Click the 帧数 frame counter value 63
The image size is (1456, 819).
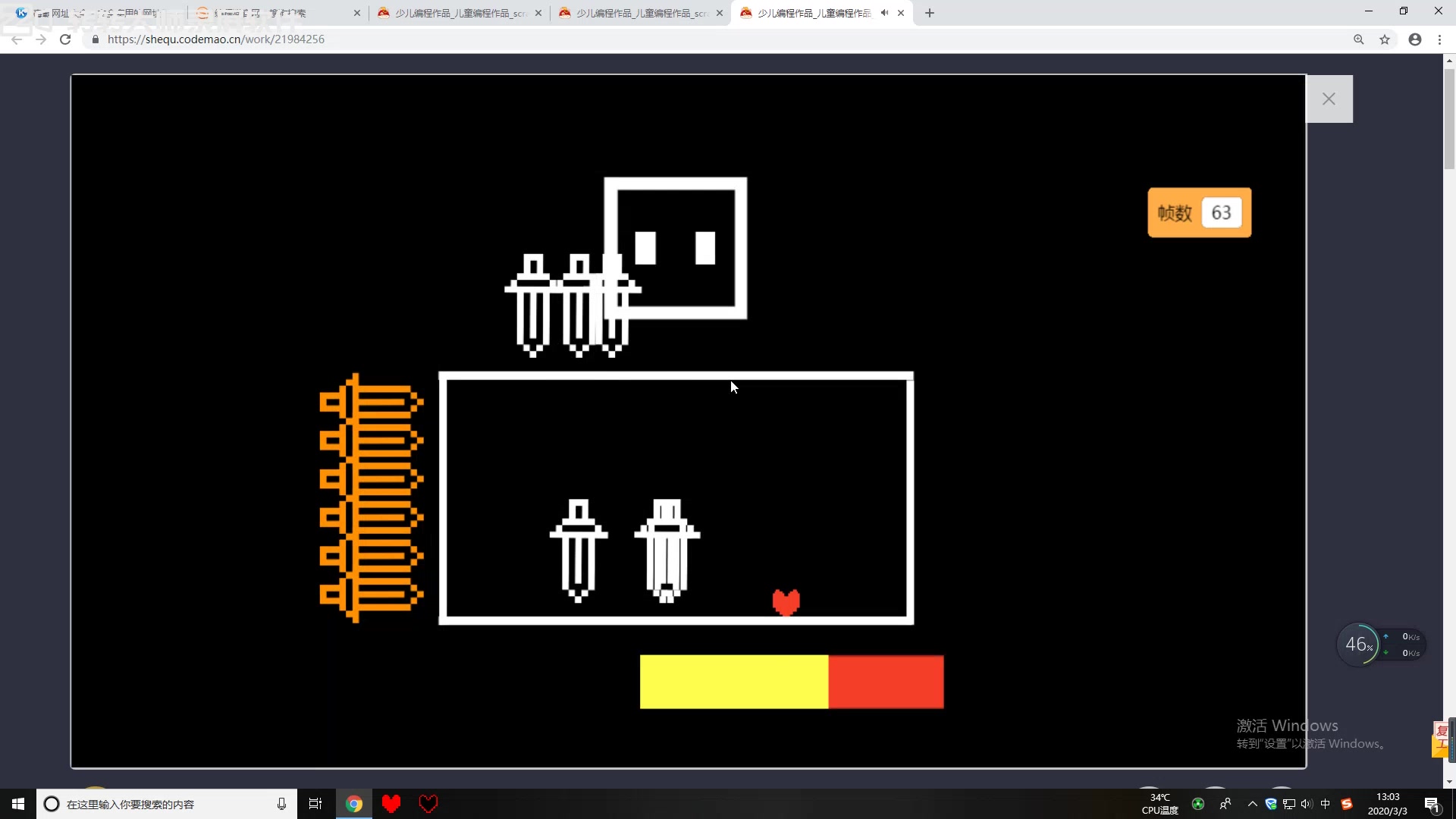tap(1221, 212)
